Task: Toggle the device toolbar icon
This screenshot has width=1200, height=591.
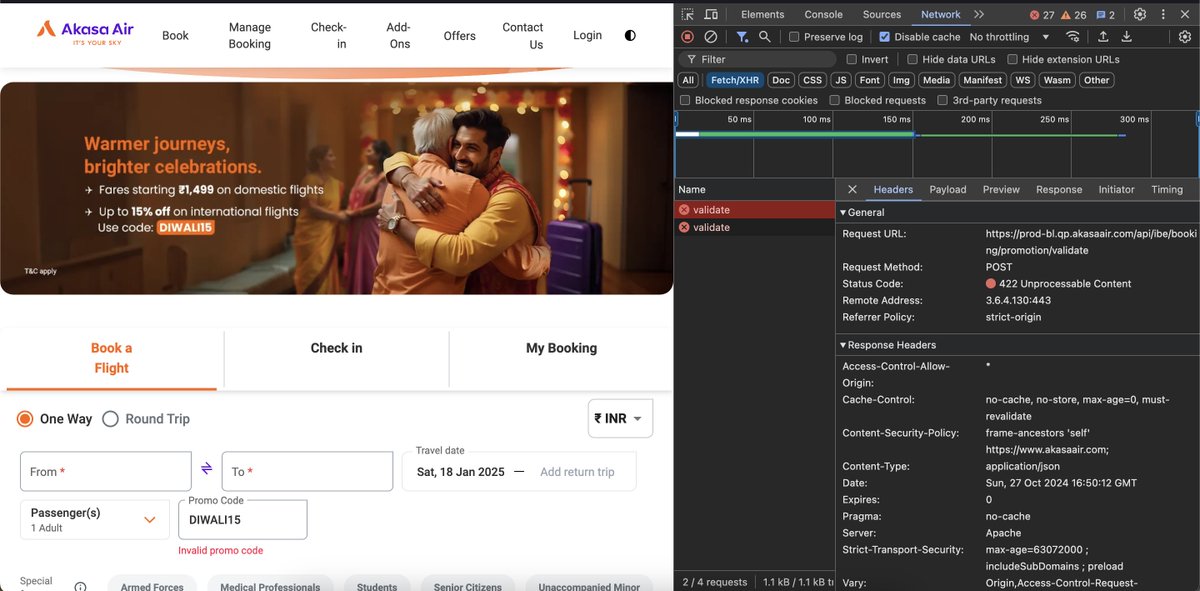Action: 711,14
